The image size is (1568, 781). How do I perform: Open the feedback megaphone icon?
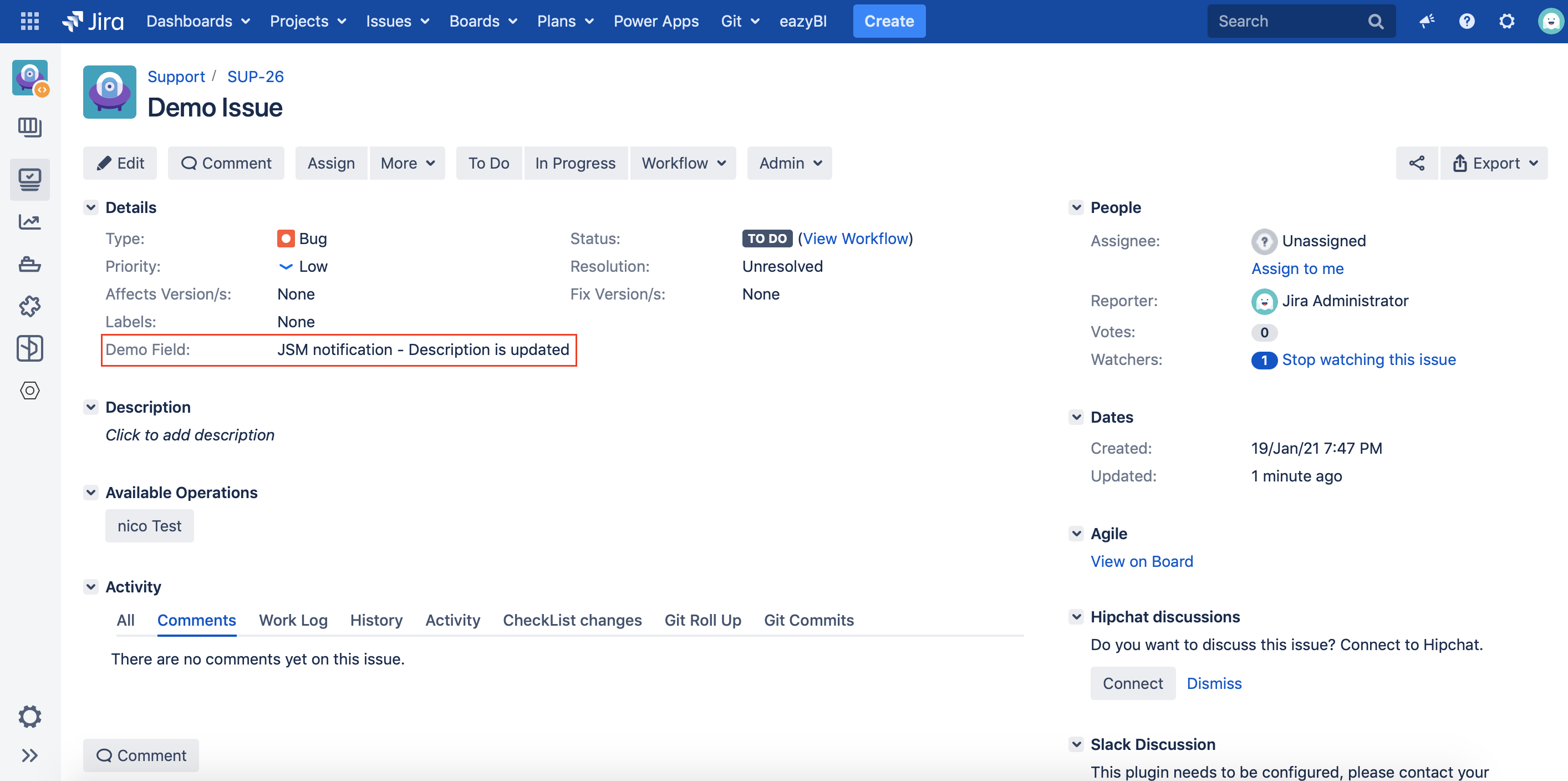click(1426, 21)
